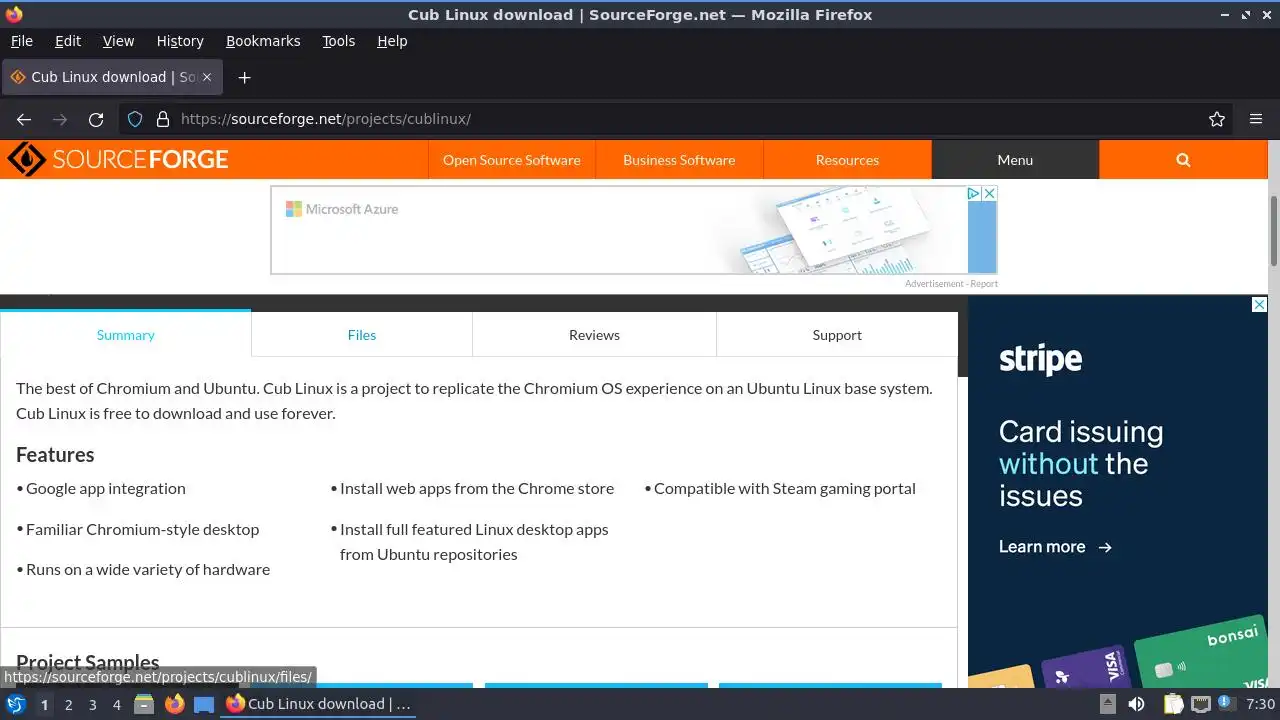Open the Firefox hamburger application menu
Image resolution: width=1280 pixels, height=720 pixels.
[x=1256, y=119]
